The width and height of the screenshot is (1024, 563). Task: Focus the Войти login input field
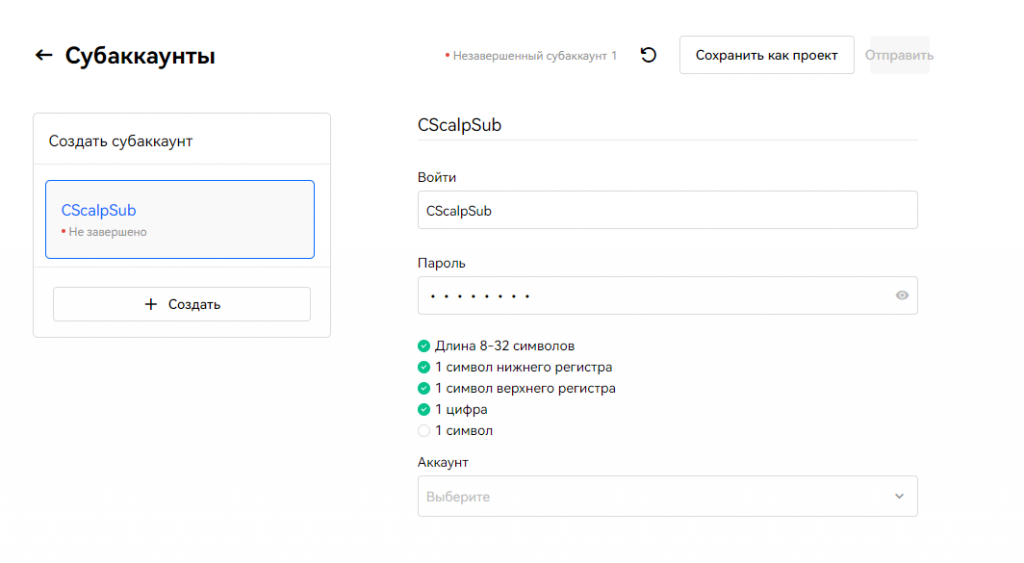click(x=667, y=210)
